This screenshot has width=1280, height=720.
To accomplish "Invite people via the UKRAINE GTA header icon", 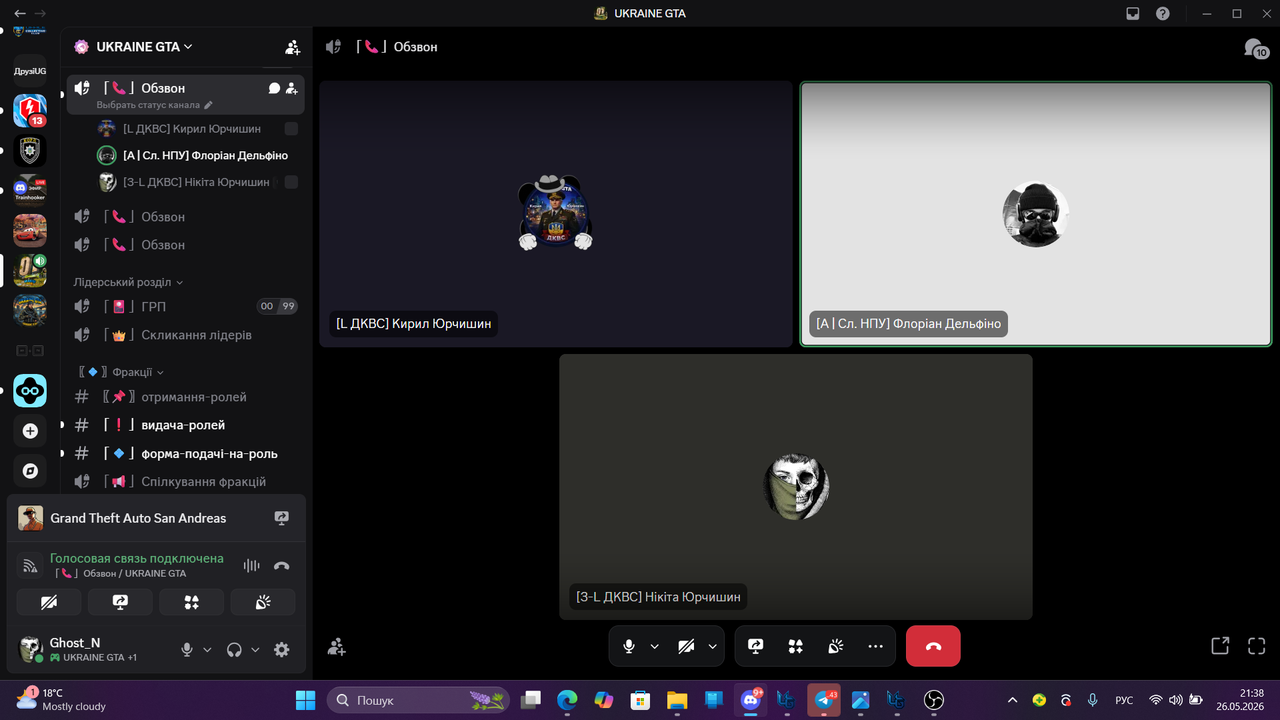I will pos(292,47).
